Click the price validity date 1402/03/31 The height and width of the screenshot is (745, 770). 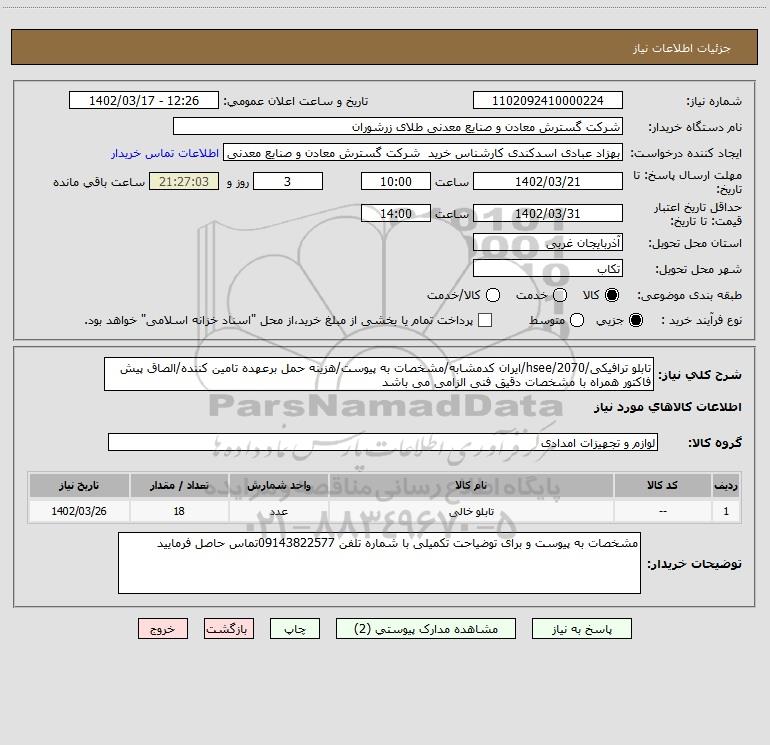tap(548, 213)
